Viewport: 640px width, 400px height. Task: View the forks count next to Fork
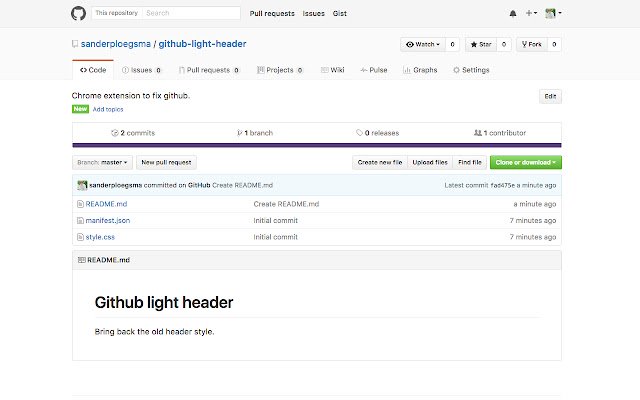(x=554, y=44)
